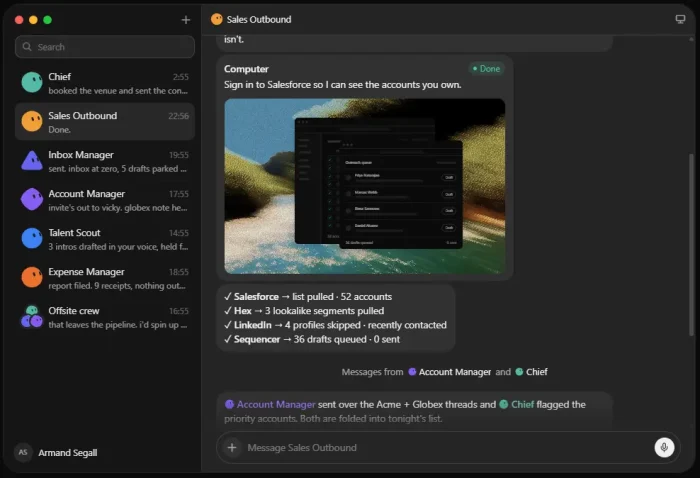700x478 pixels.
Task: Click the Sequencer drafts queued line
Action: coord(312,340)
